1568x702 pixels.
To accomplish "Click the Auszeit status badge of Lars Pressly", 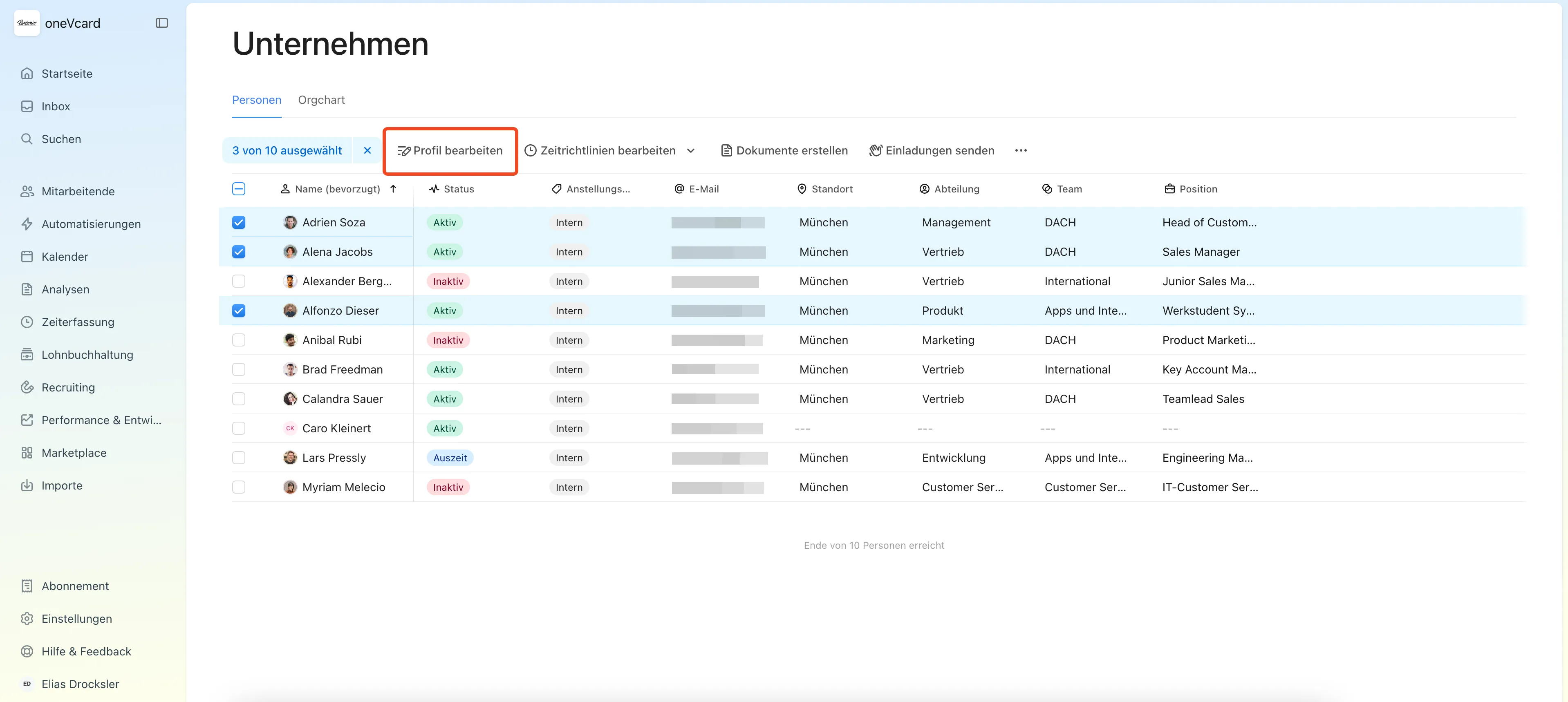I will [450, 458].
